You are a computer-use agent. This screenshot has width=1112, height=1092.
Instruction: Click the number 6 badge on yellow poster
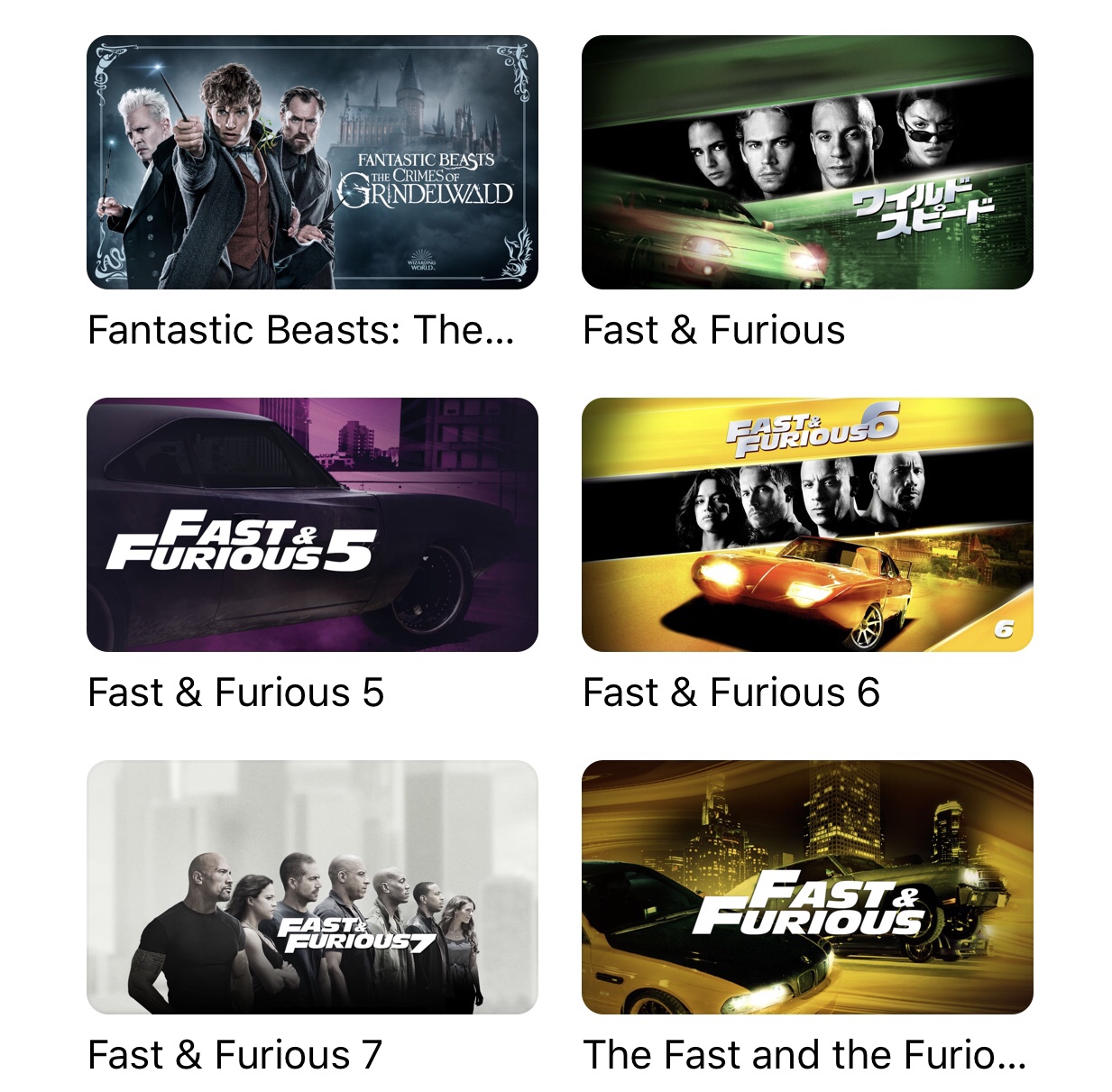[1004, 629]
